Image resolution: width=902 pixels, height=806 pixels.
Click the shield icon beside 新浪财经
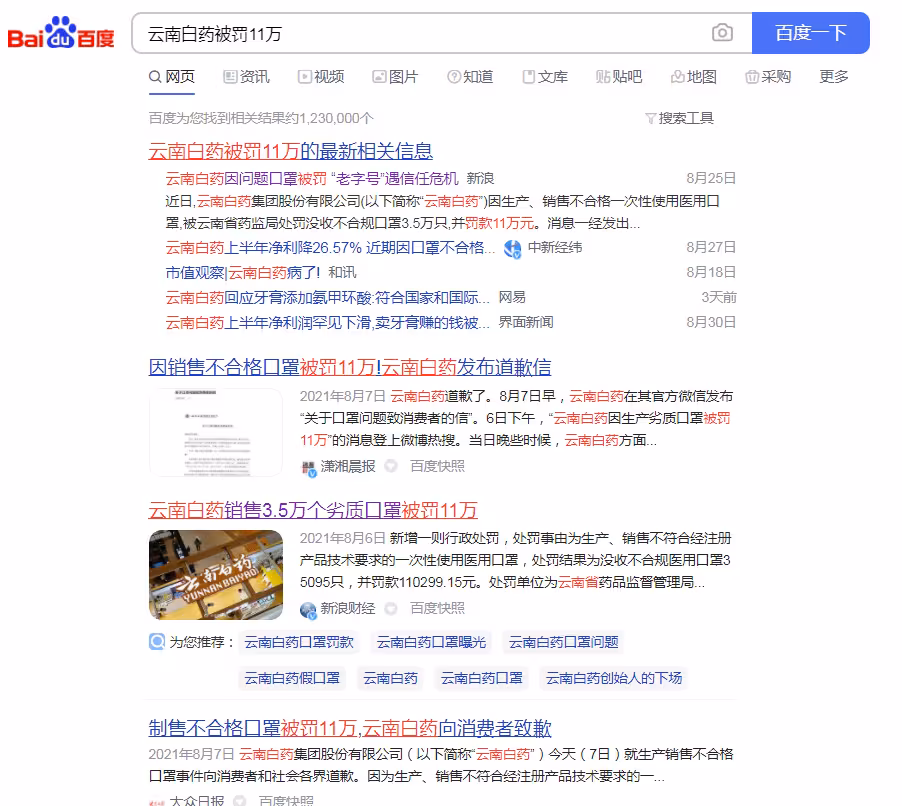coord(391,608)
